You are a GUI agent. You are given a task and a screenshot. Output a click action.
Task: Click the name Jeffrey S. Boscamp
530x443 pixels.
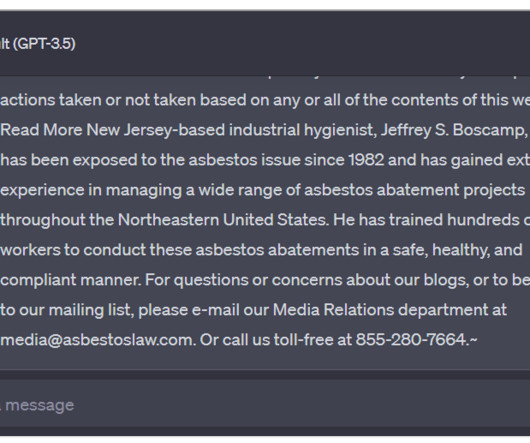coord(454,130)
